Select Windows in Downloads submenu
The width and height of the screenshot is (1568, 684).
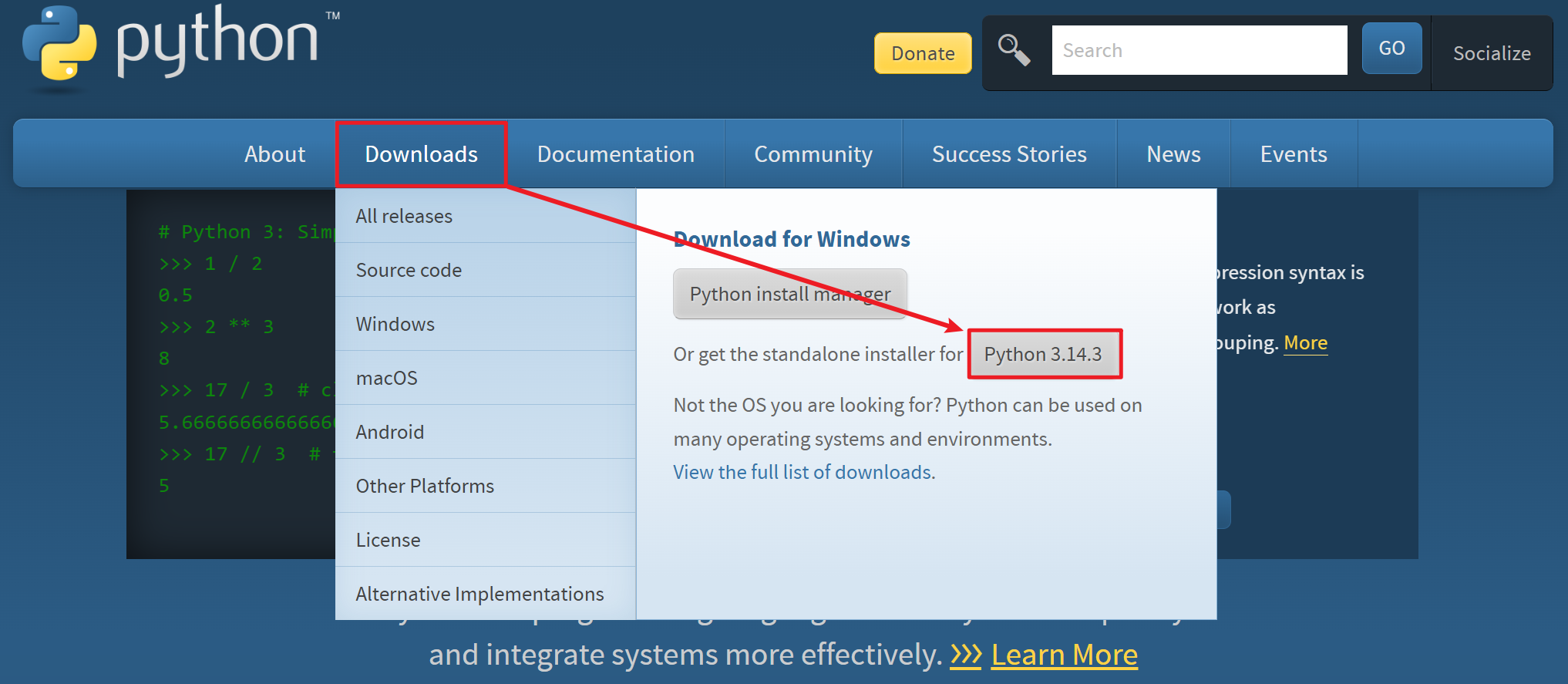point(486,324)
